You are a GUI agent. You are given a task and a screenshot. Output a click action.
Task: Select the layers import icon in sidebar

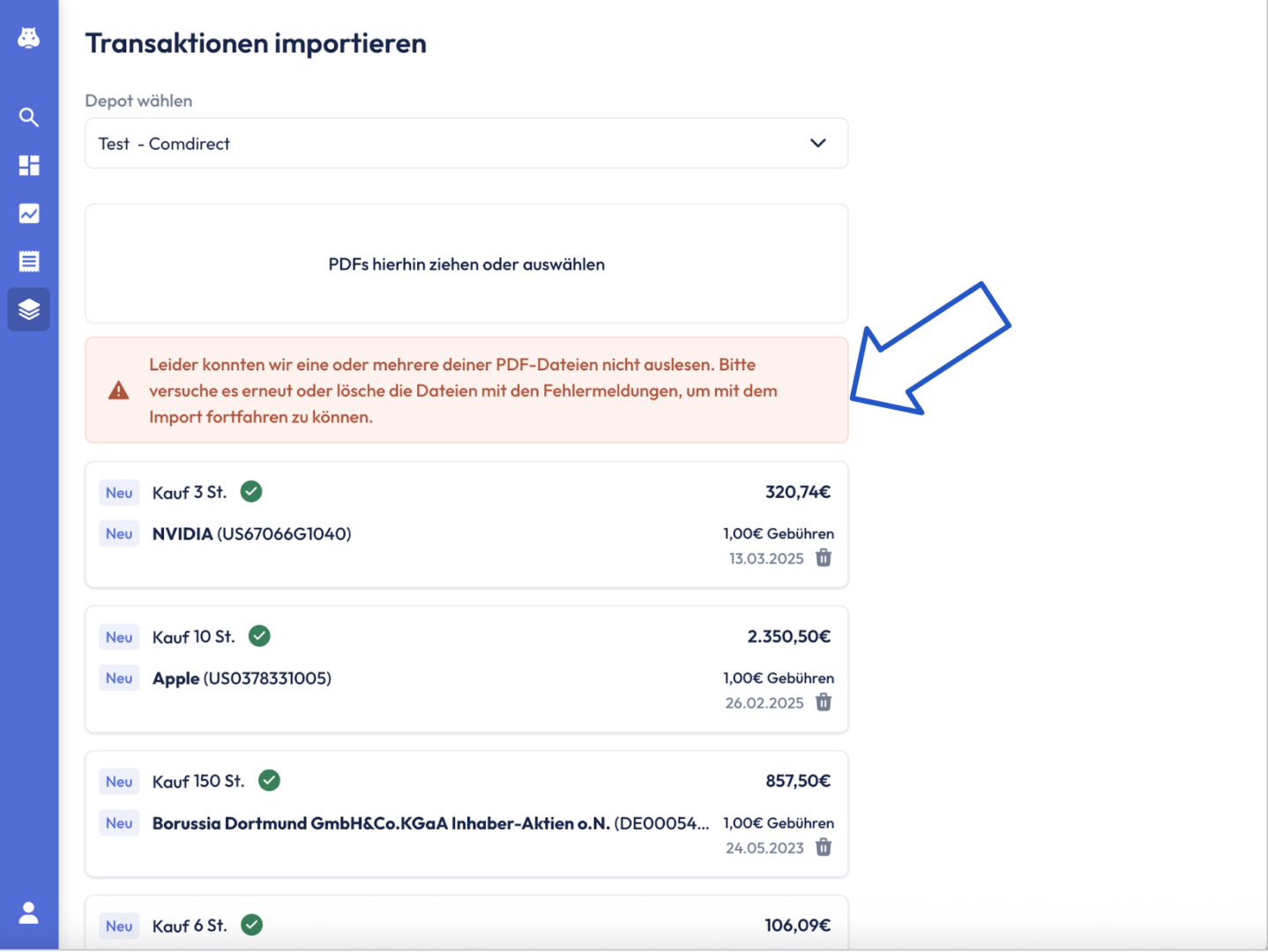click(29, 309)
